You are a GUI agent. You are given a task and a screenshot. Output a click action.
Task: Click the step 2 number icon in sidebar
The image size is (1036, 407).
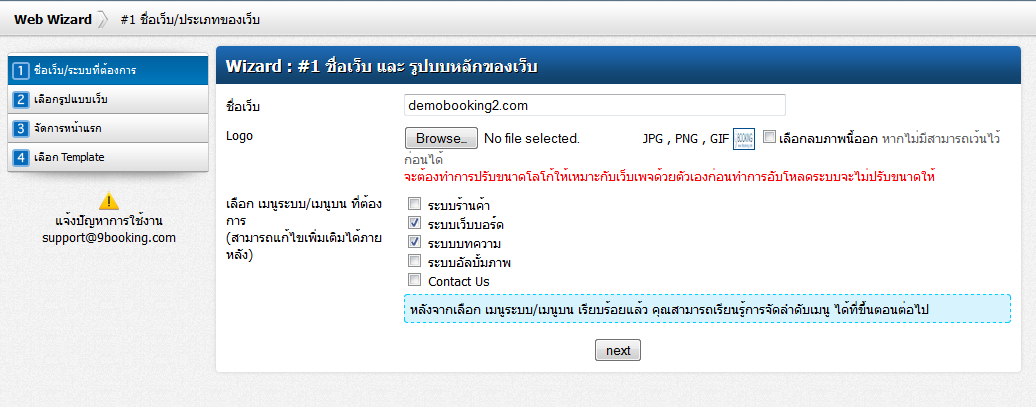point(21,100)
